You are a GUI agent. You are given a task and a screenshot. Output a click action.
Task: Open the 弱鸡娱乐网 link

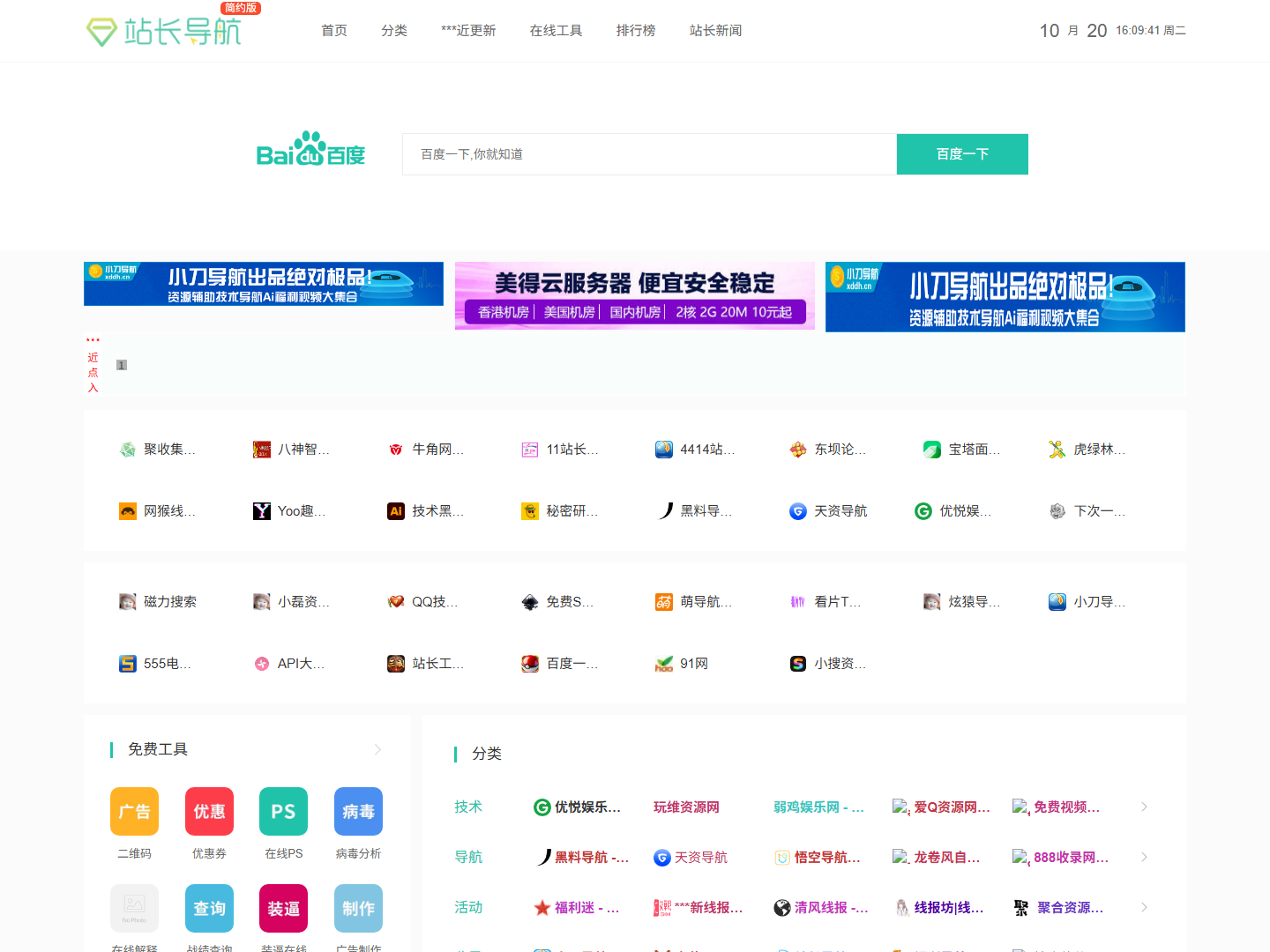tap(818, 807)
